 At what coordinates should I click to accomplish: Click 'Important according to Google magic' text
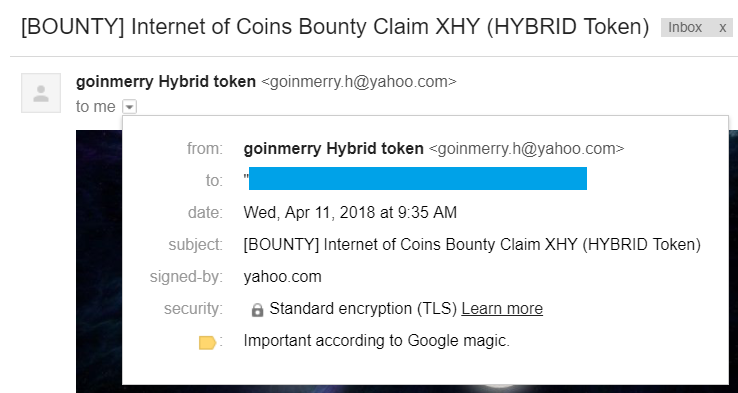[x=377, y=340]
